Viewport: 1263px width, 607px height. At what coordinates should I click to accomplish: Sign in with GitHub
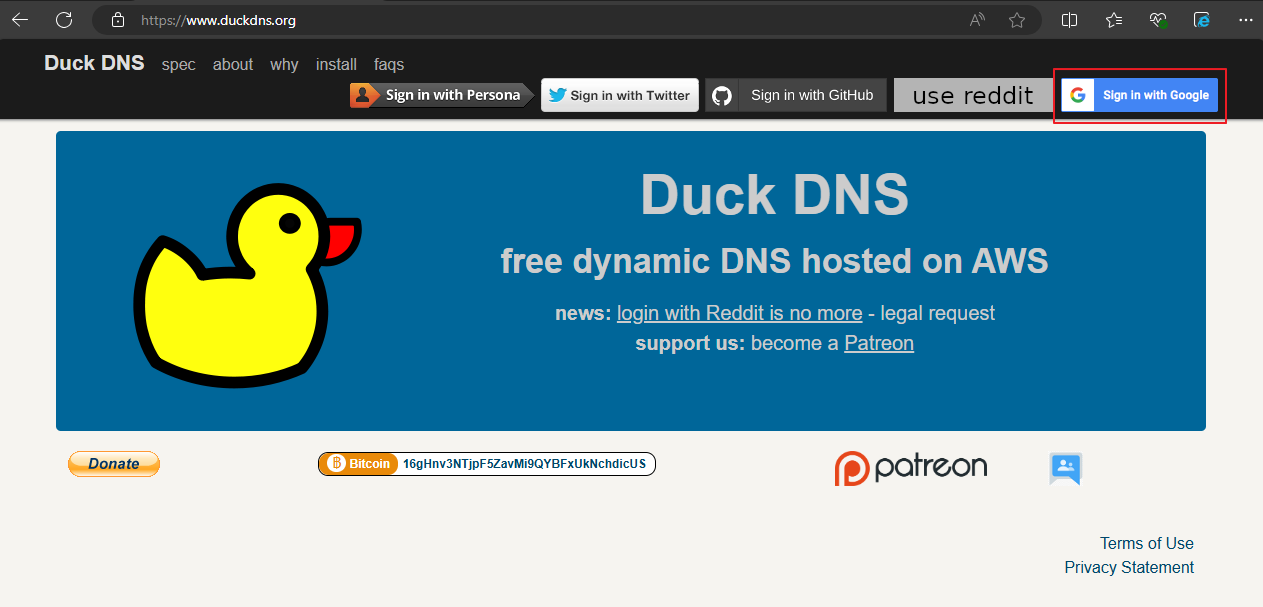[x=796, y=95]
